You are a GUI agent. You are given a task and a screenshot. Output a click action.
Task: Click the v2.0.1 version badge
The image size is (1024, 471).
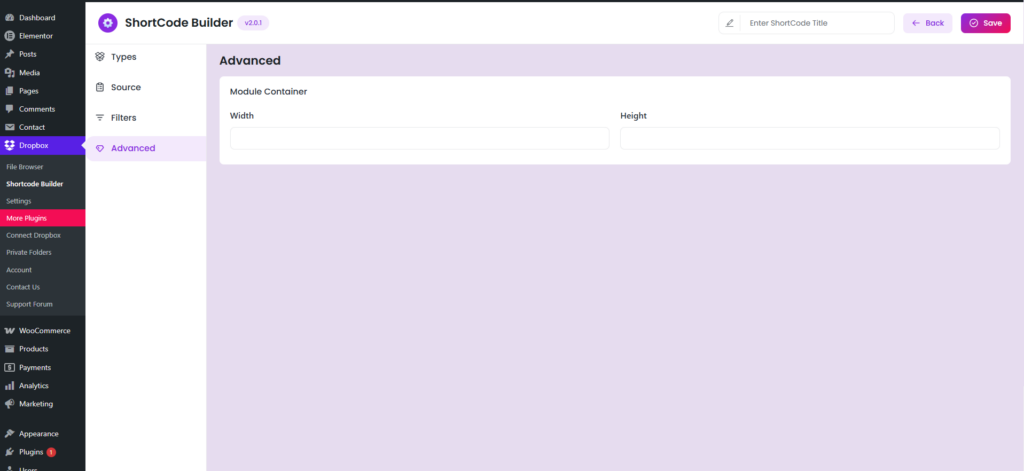pos(253,23)
